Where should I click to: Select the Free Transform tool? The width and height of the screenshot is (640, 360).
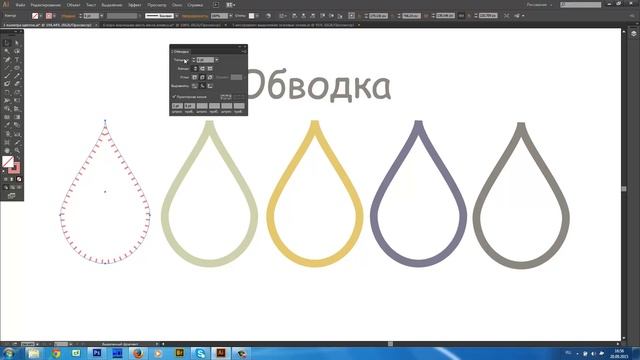coord(17,100)
